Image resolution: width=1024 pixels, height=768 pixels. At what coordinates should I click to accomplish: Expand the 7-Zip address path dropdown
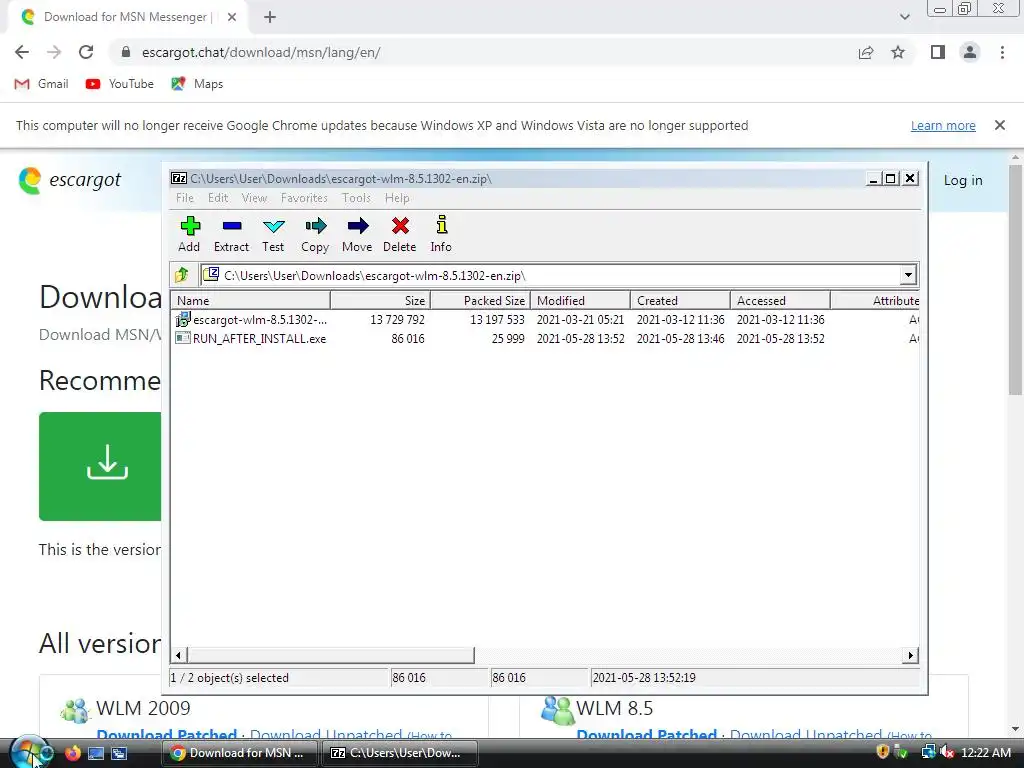pyautogui.click(x=908, y=275)
